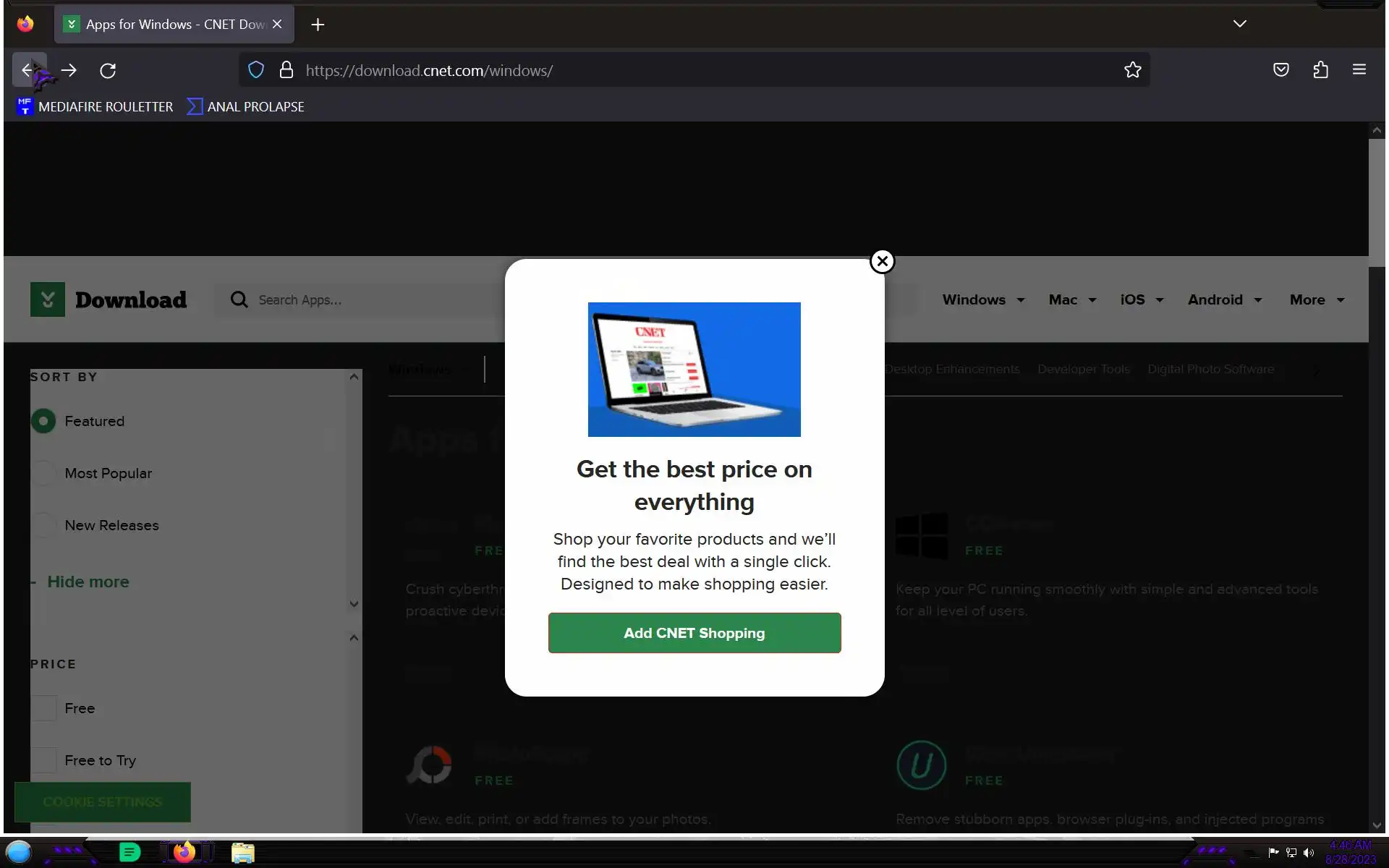Viewport: 1389px width, 868px height.
Task: Open a new browser tab
Action: pyautogui.click(x=318, y=25)
